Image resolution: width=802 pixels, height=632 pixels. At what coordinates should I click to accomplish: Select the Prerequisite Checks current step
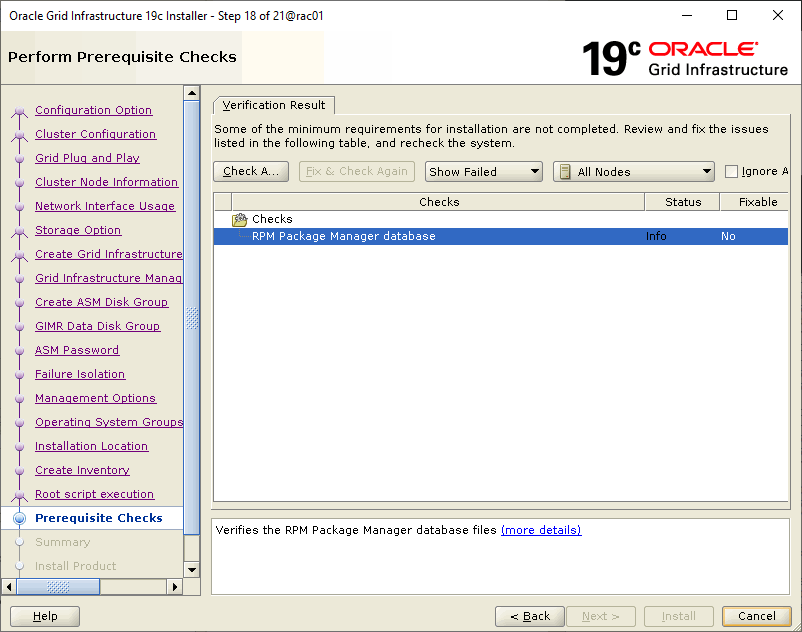pos(99,518)
